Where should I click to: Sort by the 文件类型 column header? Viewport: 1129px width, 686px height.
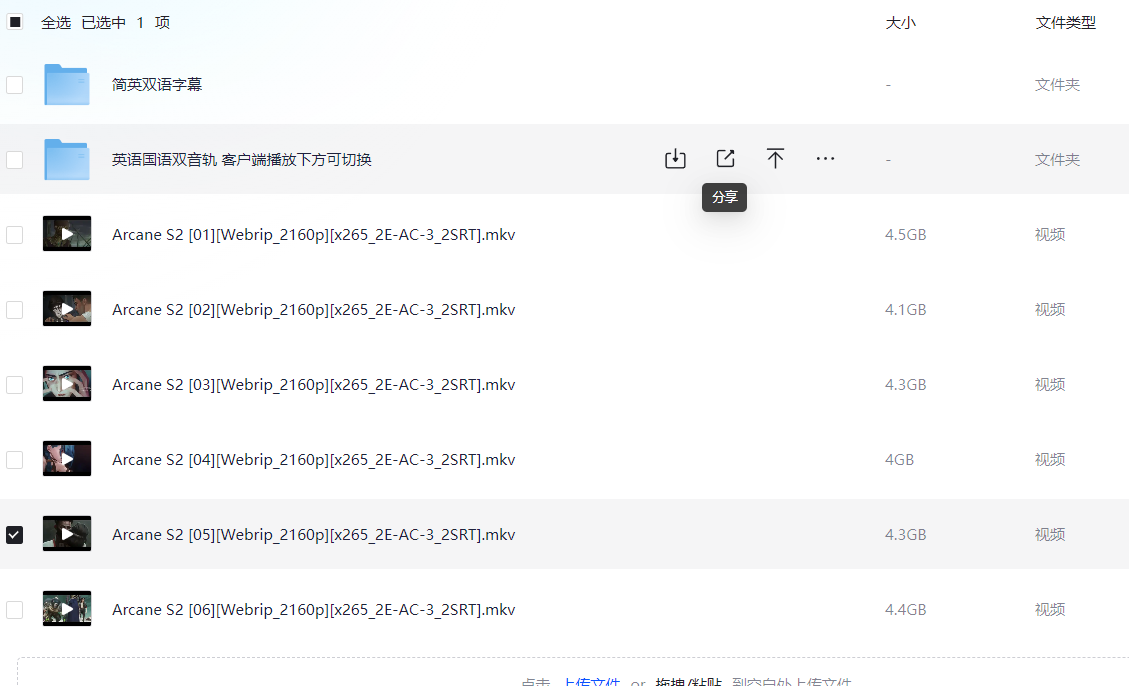(x=1066, y=23)
